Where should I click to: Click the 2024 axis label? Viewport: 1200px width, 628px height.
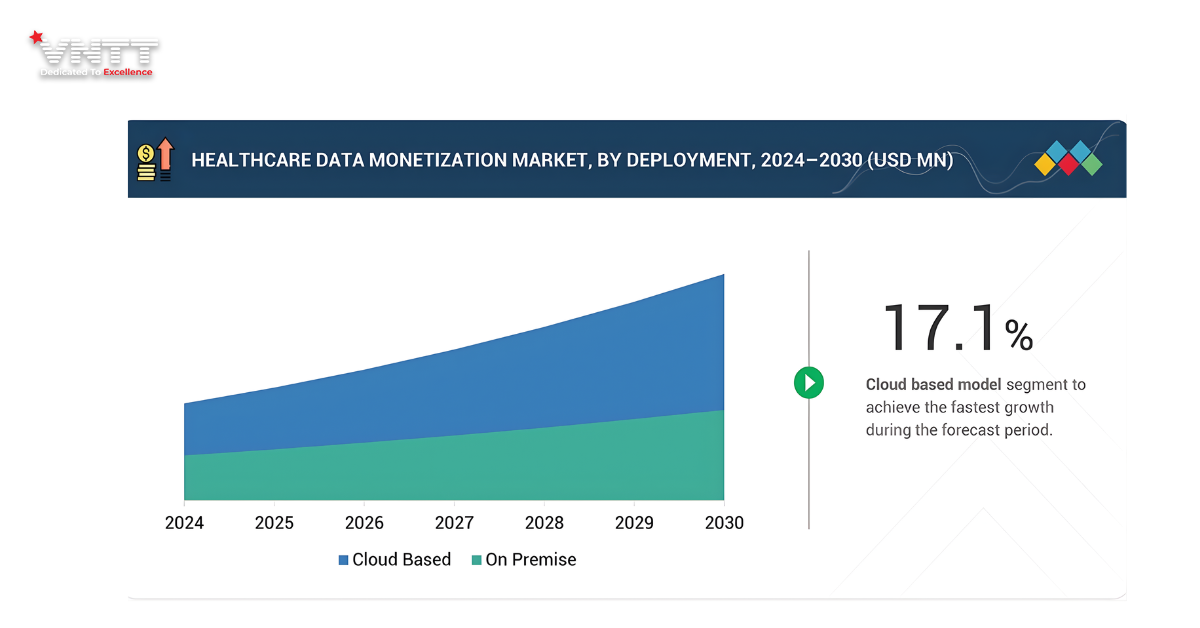pos(184,523)
